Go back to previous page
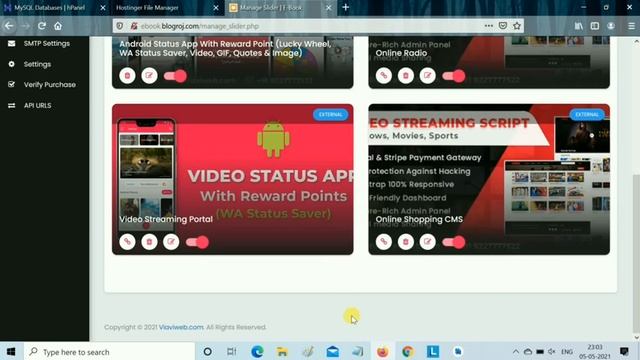640x360 pixels. pyautogui.click(x=9, y=26)
